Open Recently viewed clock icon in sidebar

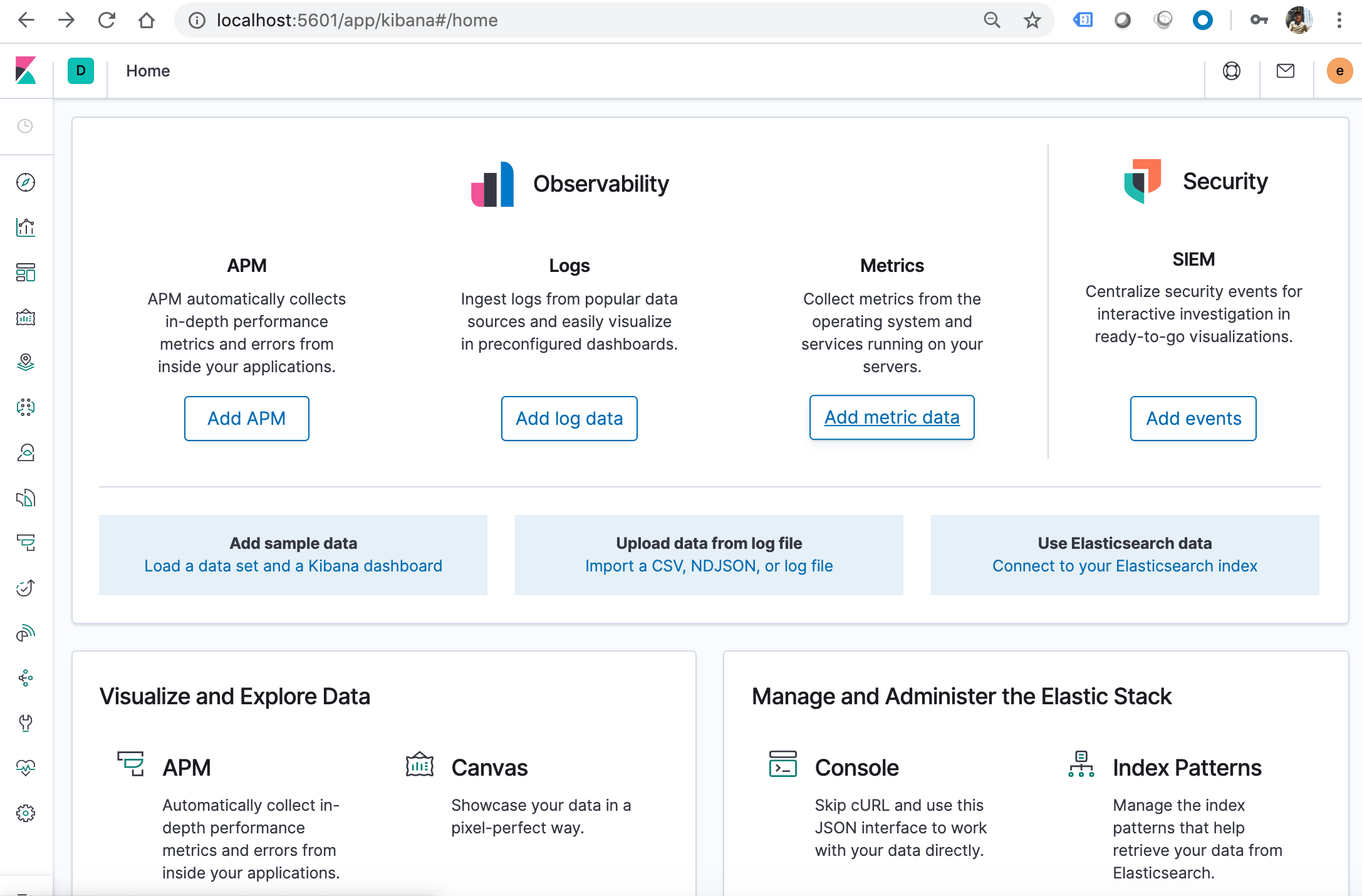[25, 126]
